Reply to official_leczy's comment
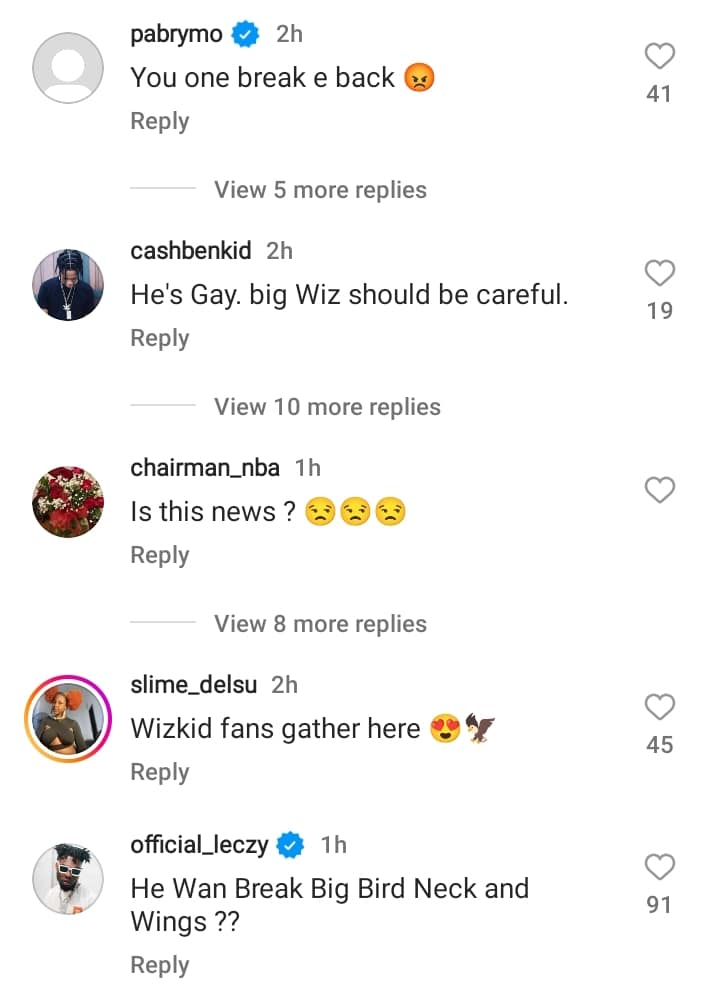 (x=160, y=965)
